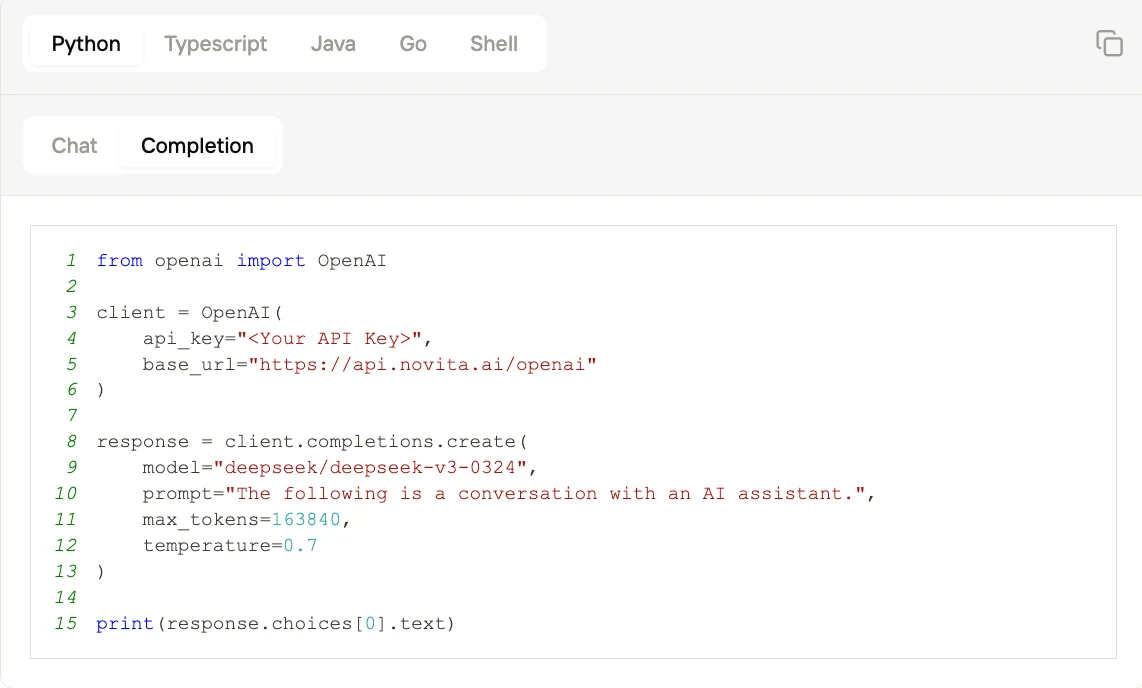Switch to the Typescript tab
Image resolution: width=1142 pixels, height=688 pixels.
click(x=216, y=44)
